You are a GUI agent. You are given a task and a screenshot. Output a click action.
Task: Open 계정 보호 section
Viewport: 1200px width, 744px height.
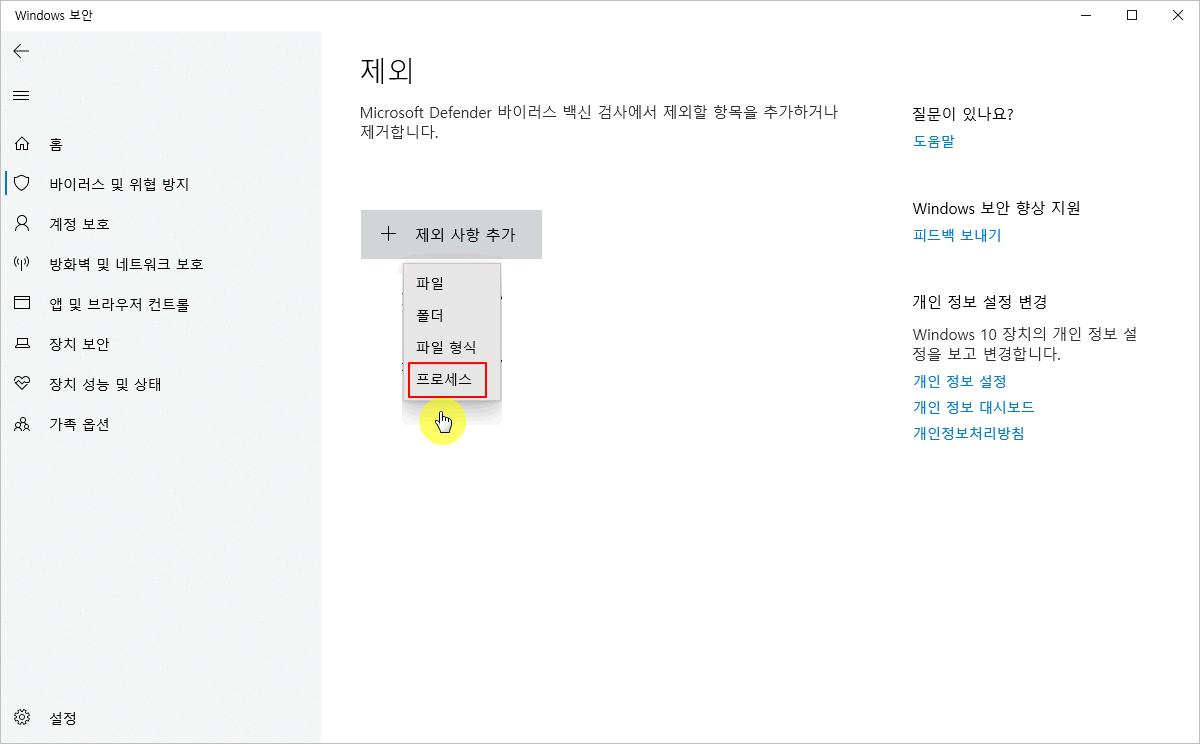coord(160,224)
